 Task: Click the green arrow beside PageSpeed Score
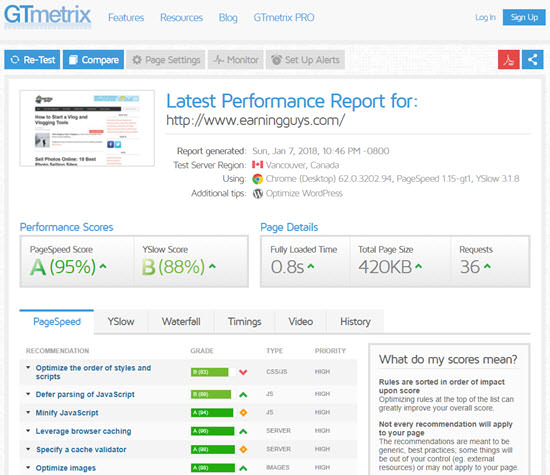click(x=103, y=267)
